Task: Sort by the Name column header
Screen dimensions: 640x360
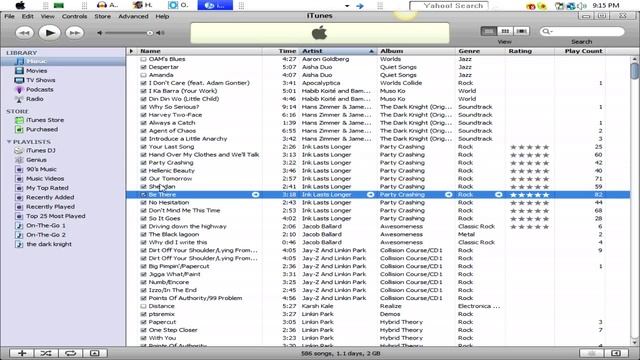Action: click(200, 51)
